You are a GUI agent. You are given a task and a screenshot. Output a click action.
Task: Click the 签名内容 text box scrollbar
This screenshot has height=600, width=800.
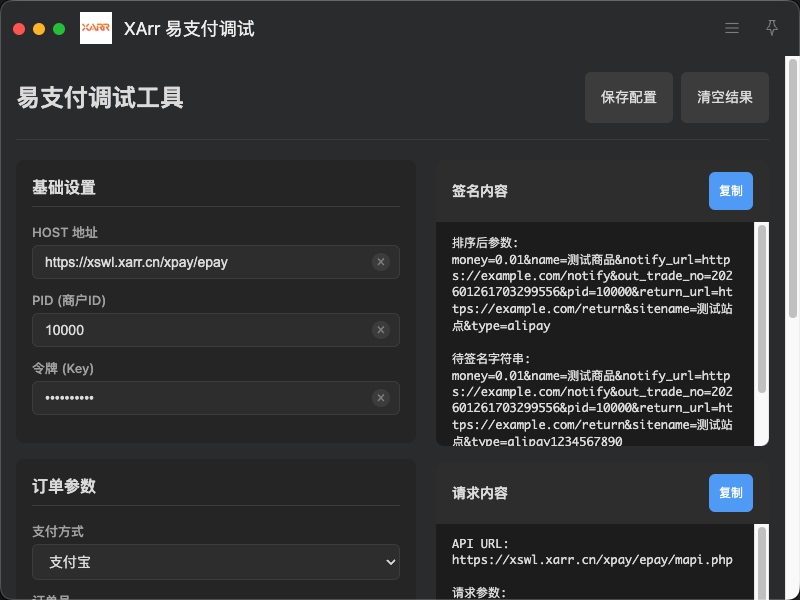[761, 310]
